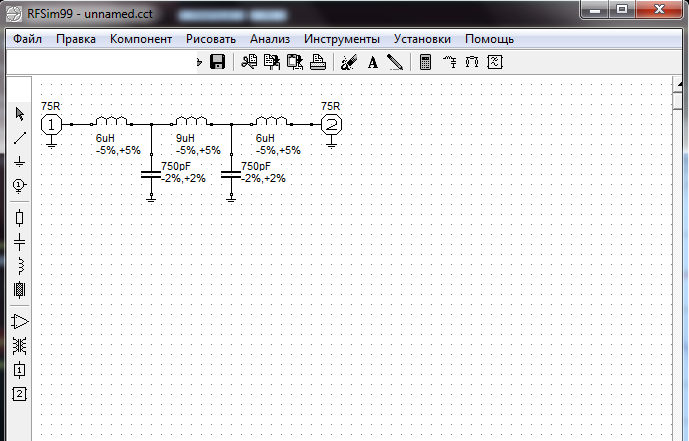The image size is (689, 441).
Task: Click the 9uH inductor on schematic
Action: [x=190, y=122]
